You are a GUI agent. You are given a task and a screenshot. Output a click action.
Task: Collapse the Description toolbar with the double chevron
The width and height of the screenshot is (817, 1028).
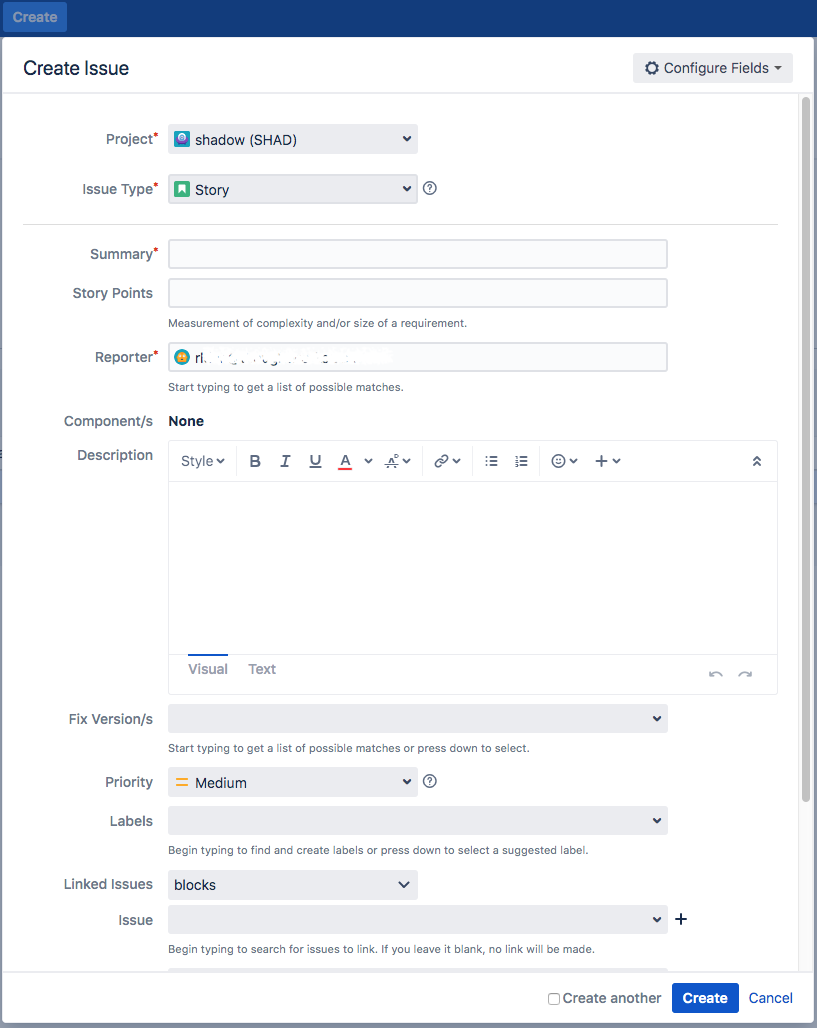point(757,461)
